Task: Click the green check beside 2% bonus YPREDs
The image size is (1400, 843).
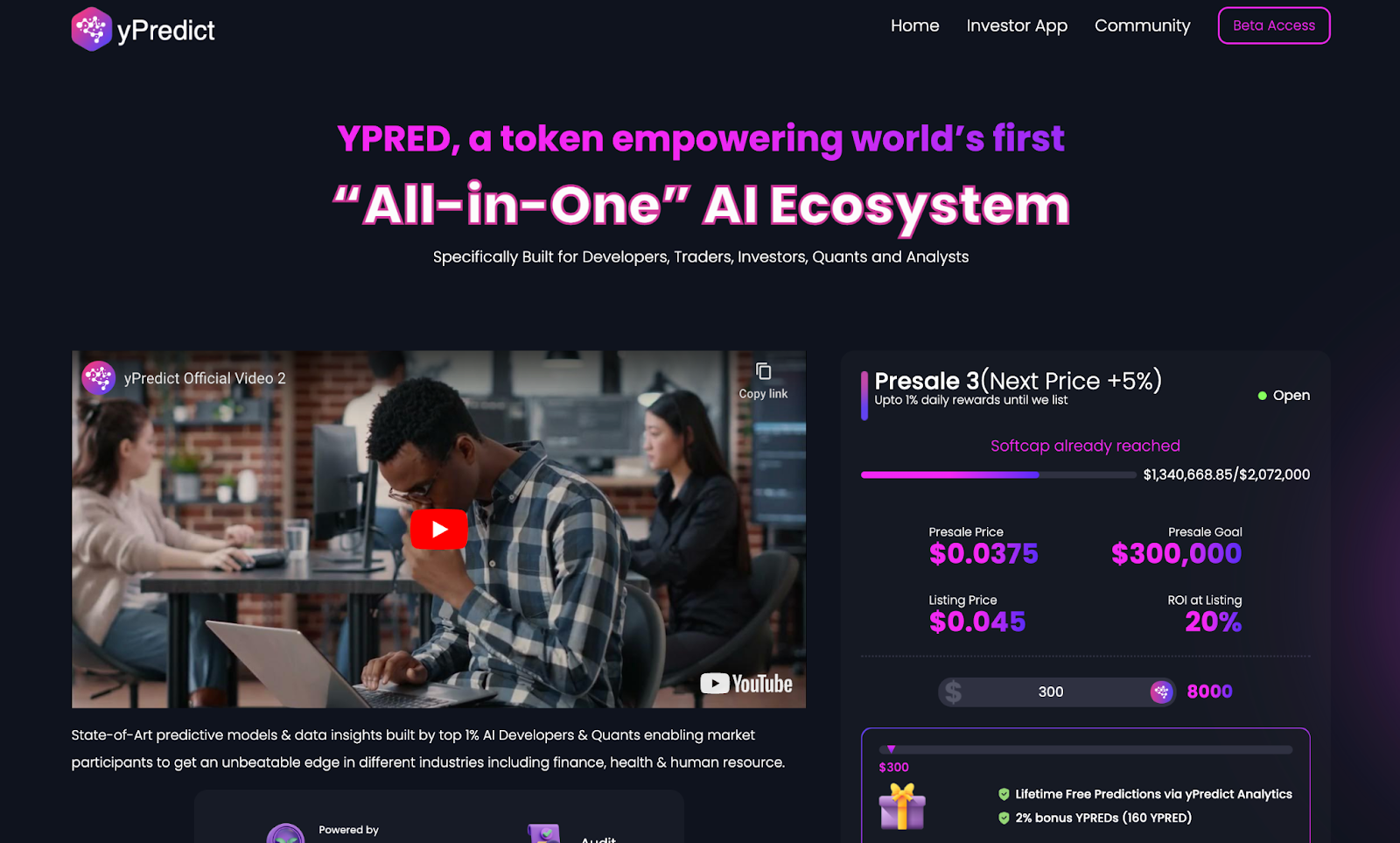Action: (1004, 818)
